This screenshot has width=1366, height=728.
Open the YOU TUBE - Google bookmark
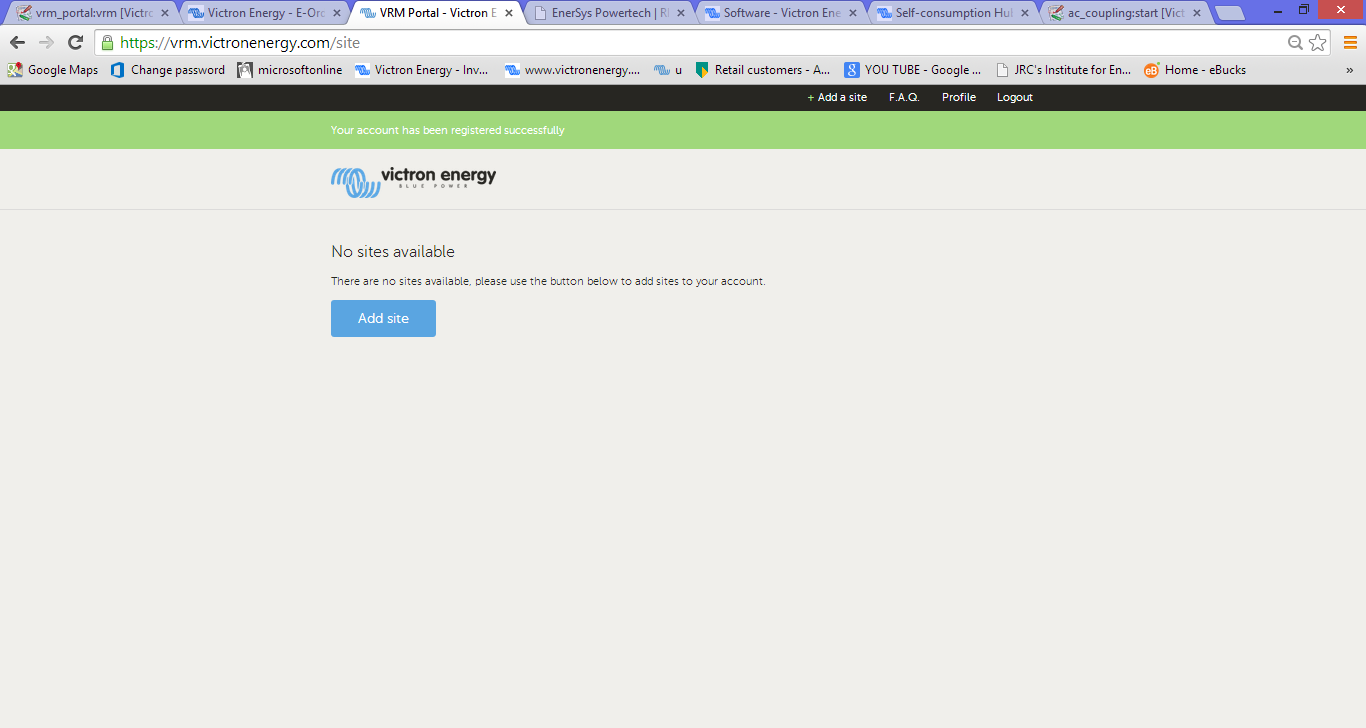click(913, 70)
